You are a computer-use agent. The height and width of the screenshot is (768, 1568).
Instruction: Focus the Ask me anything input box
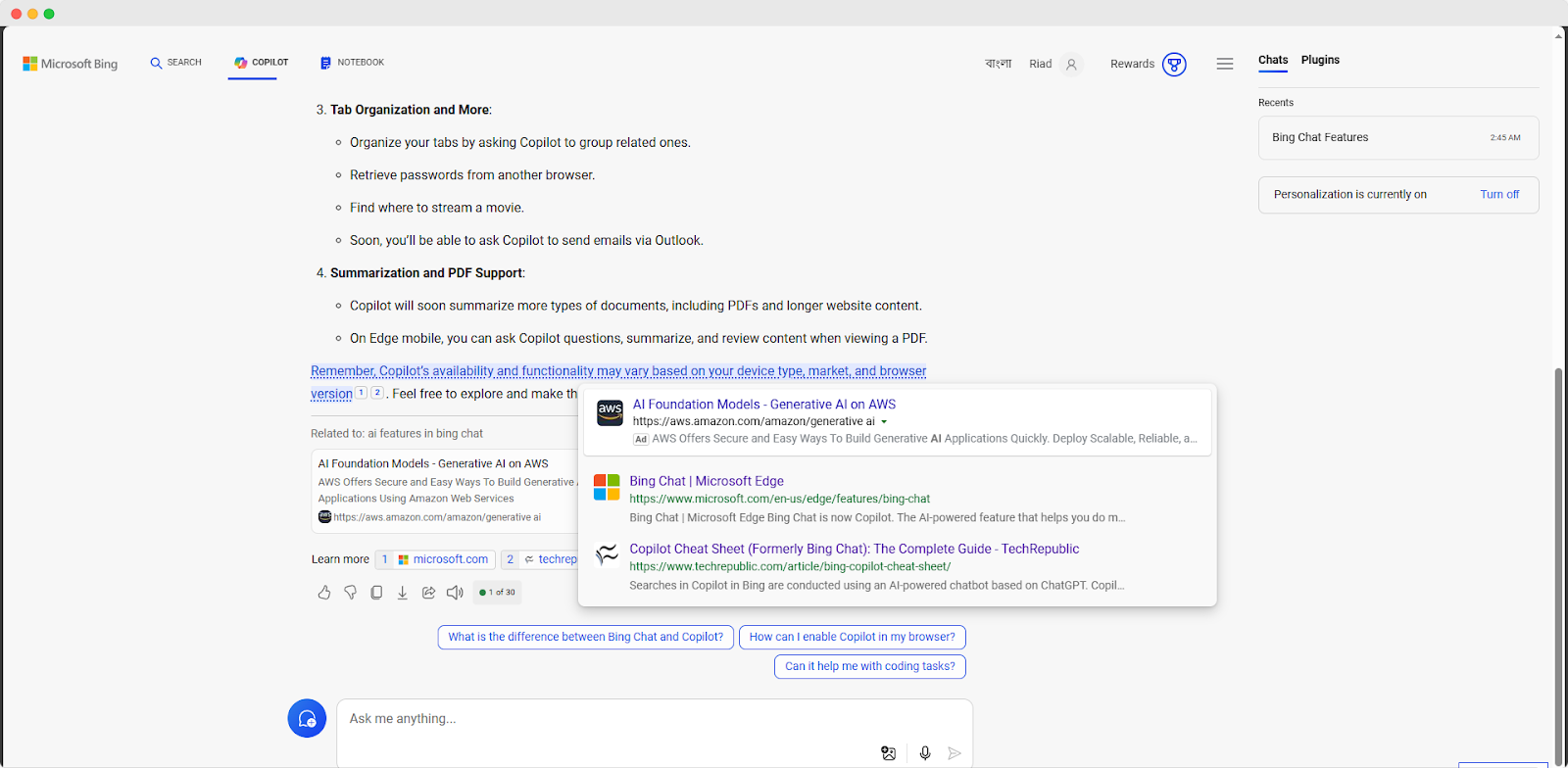coord(655,719)
